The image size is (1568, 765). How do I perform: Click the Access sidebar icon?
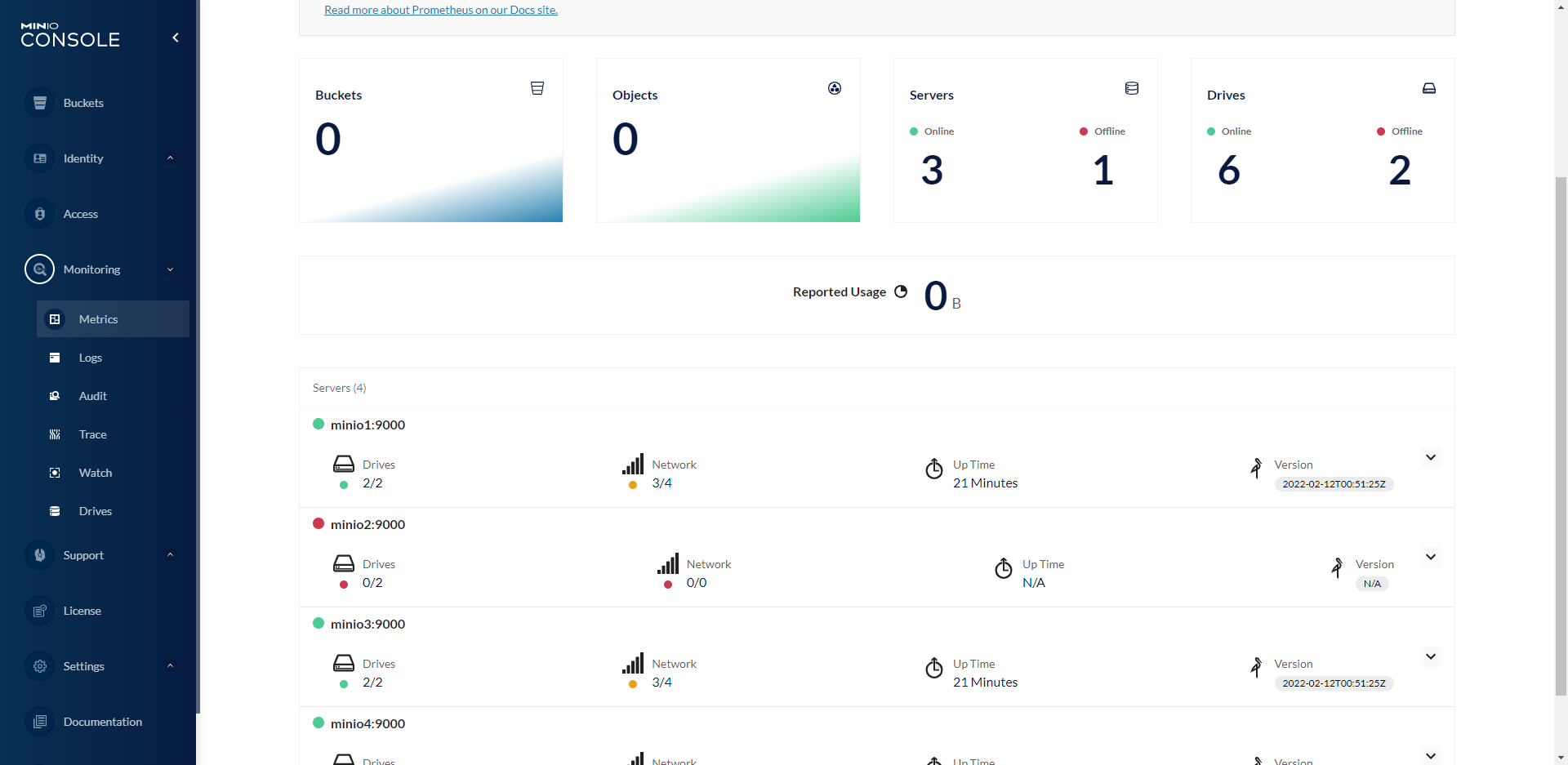click(40, 214)
